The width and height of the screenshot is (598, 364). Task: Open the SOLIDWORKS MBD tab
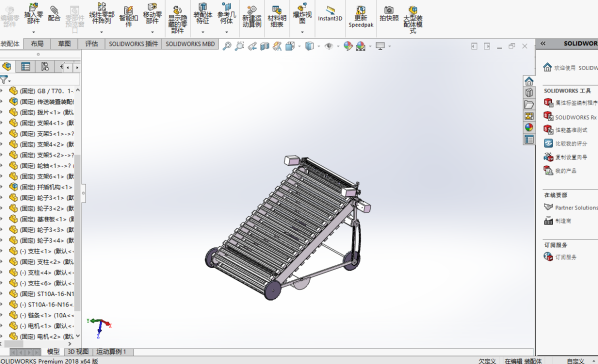(x=190, y=44)
